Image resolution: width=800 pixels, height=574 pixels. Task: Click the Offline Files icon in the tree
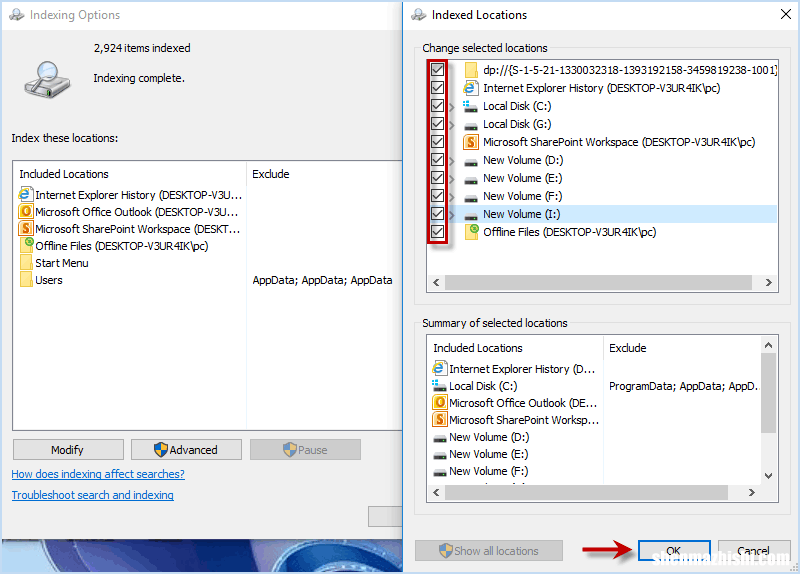point(472,232)
